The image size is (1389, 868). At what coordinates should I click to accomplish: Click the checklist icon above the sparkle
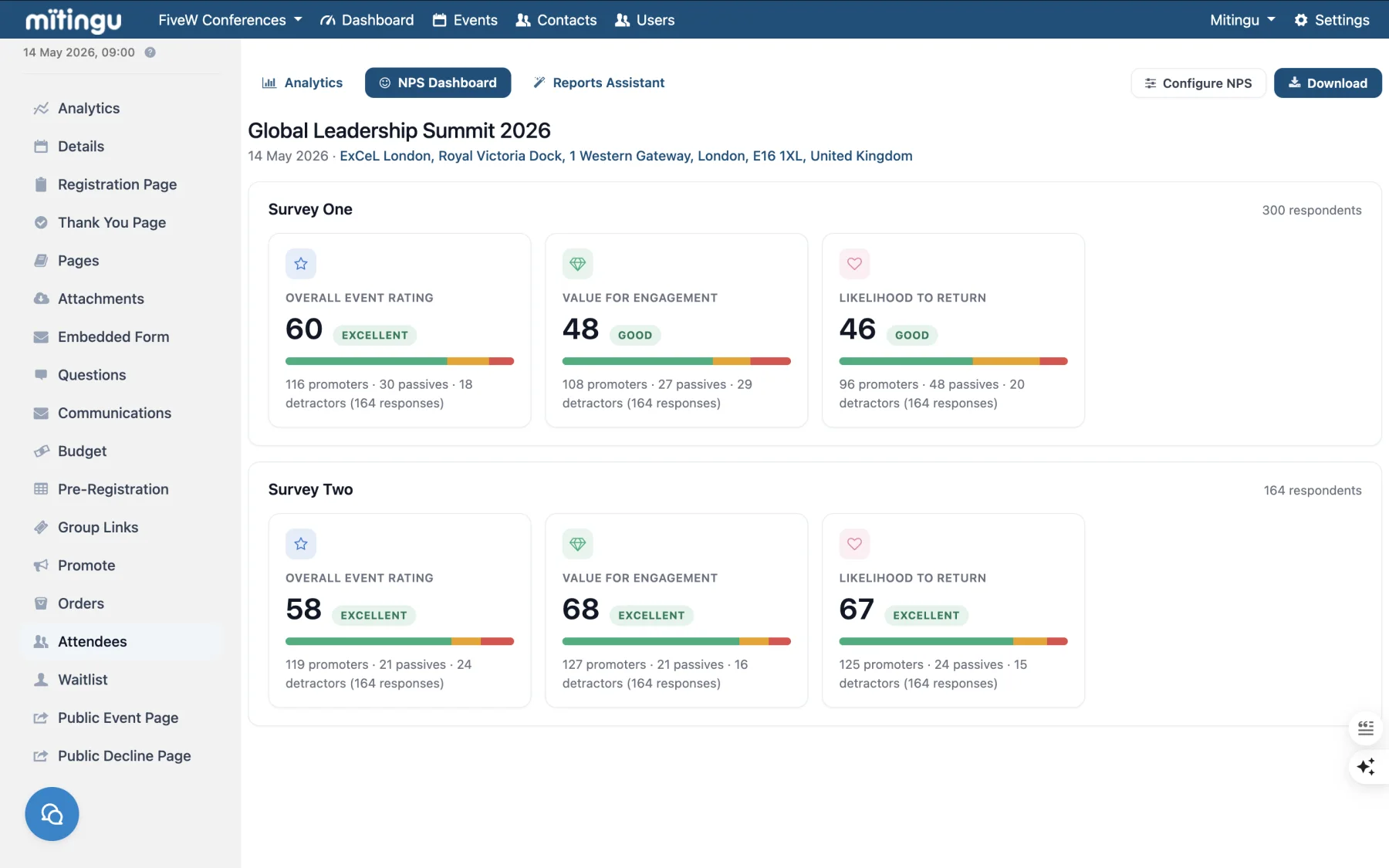[x=1366, y=728]
